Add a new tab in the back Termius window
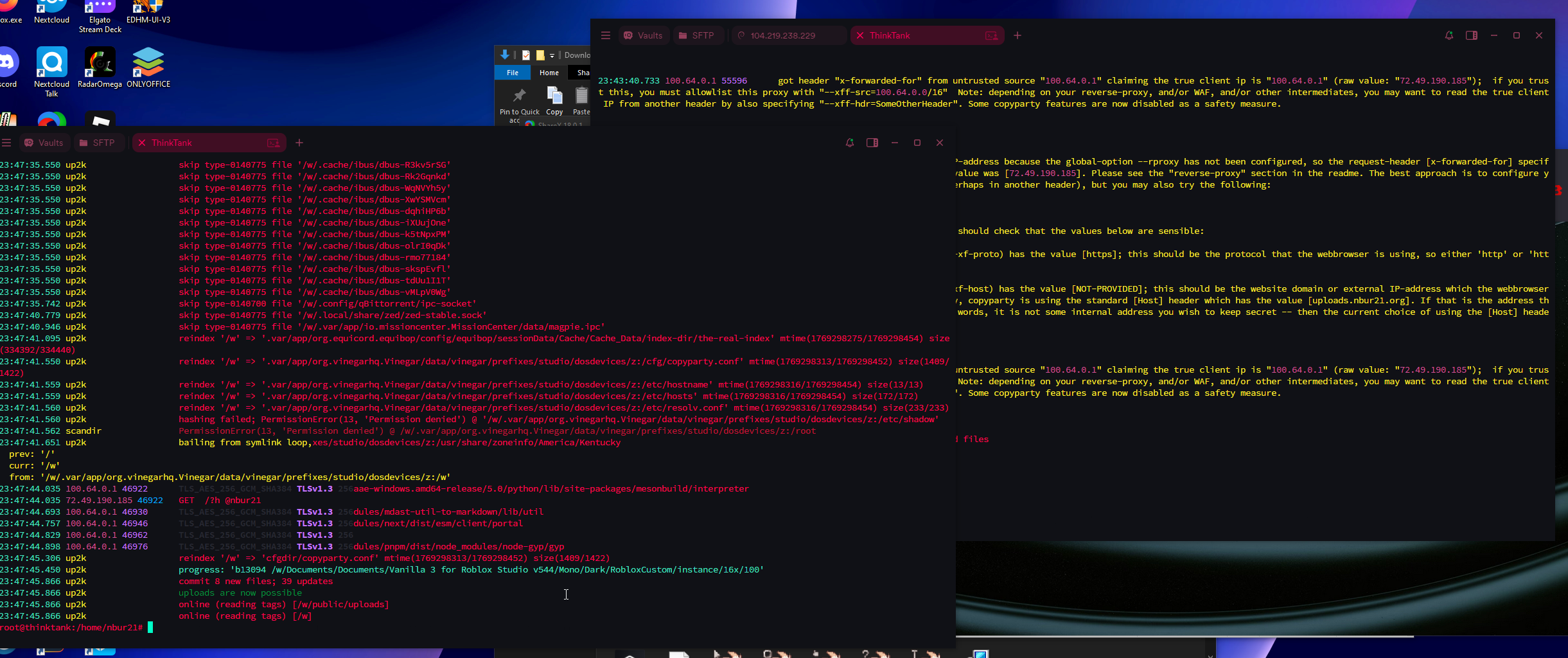Image resolution: width=1568 pixels, height=658 pixels. point(1017,35)
